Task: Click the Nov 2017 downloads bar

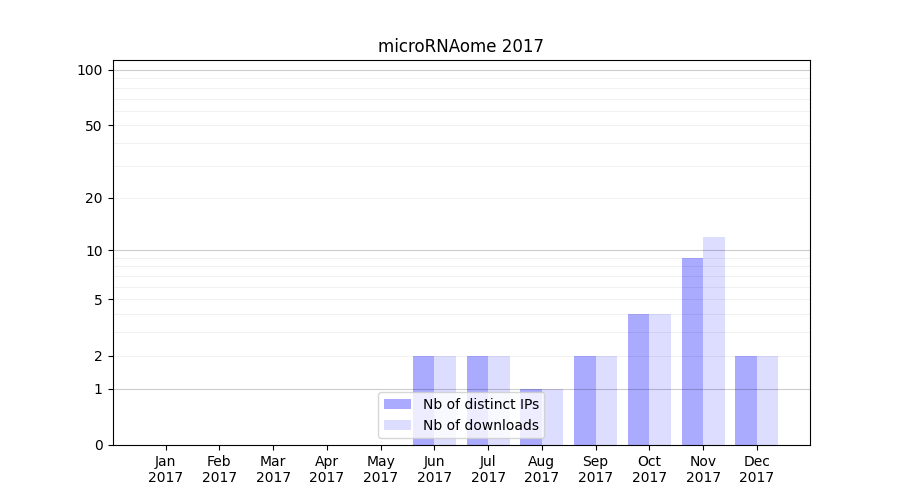Action: tap(714, 340)
